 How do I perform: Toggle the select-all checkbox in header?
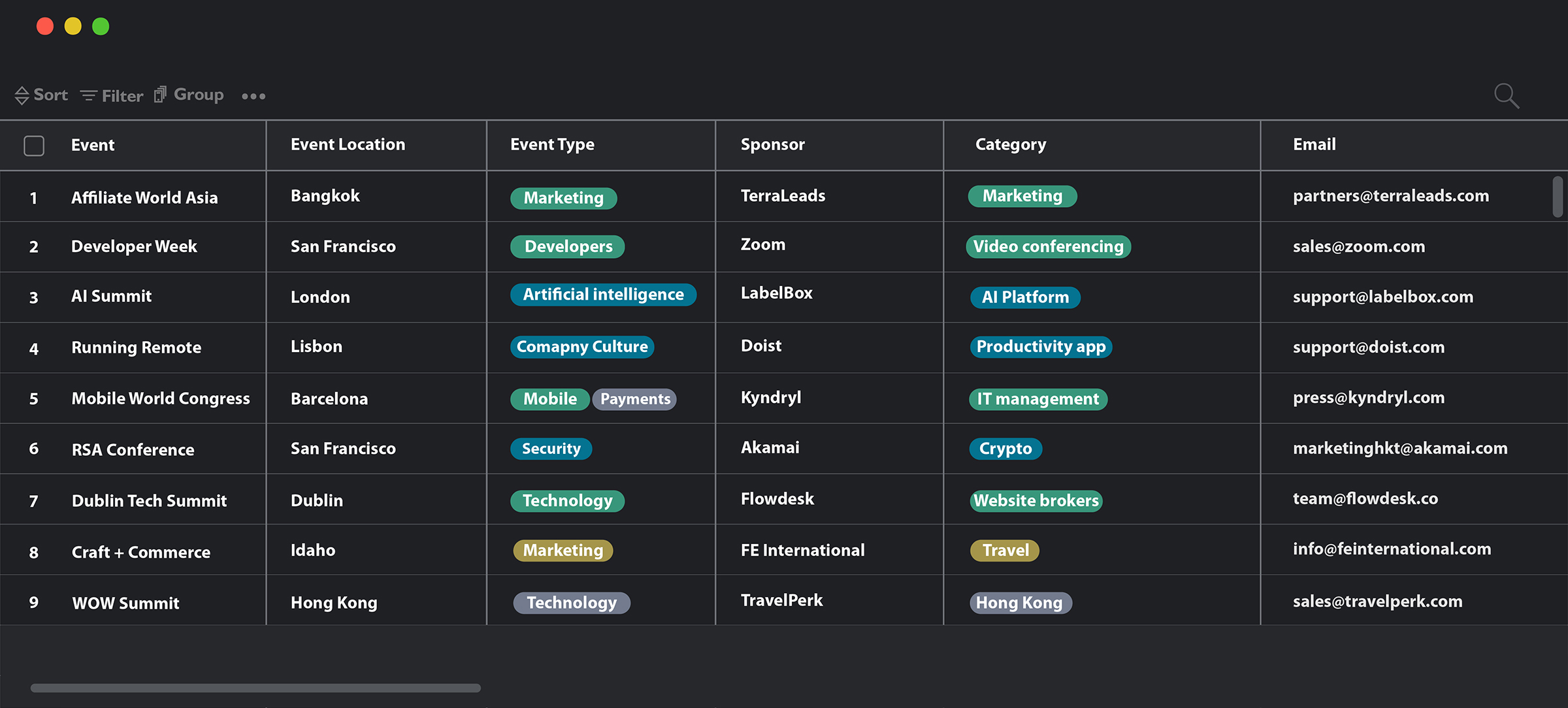click(x=34, y=146)
